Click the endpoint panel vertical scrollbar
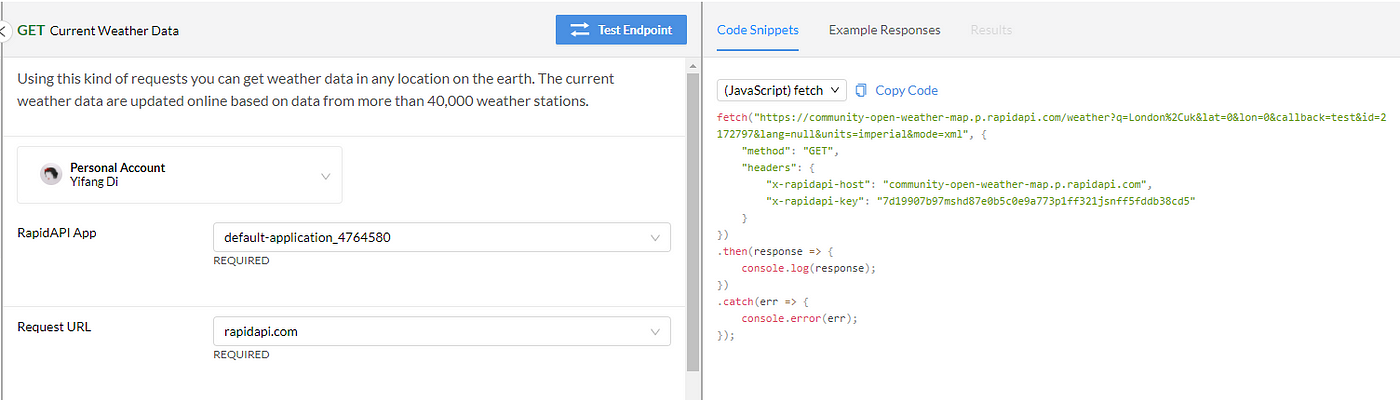1400x400 pixels. [693, 222]
